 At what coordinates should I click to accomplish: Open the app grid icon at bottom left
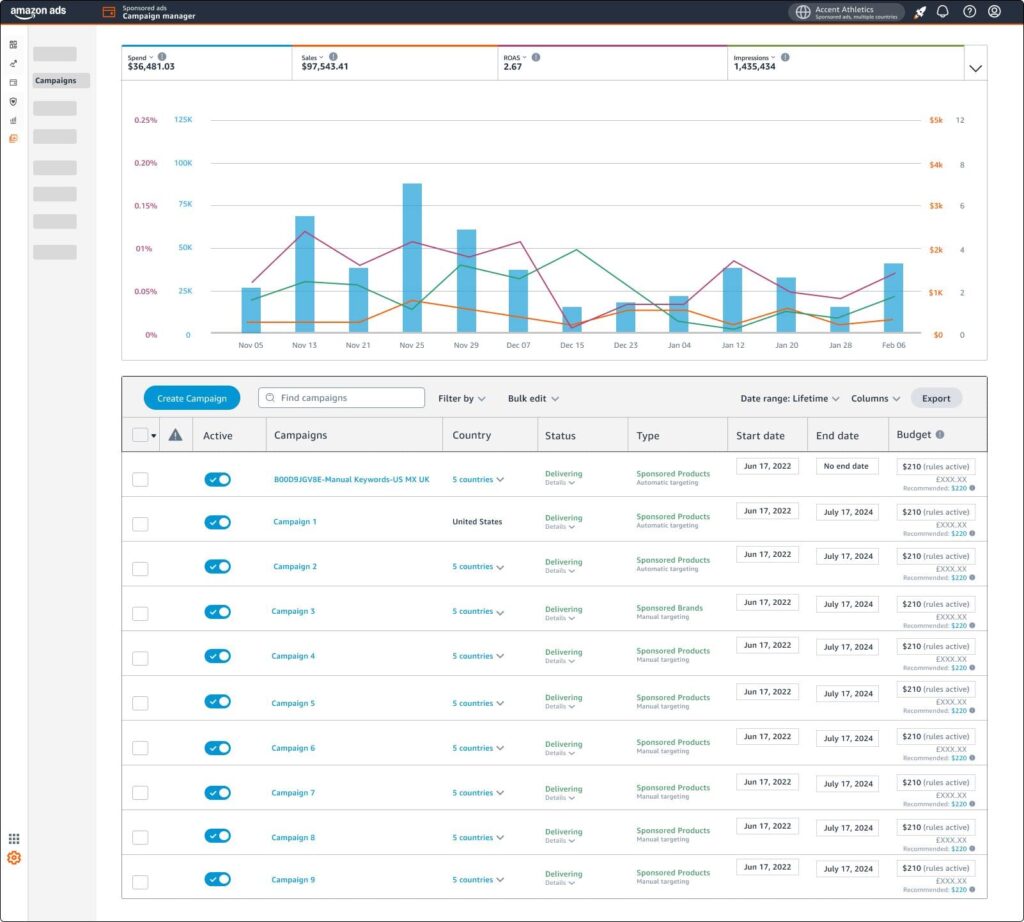[x=14, y=838]
